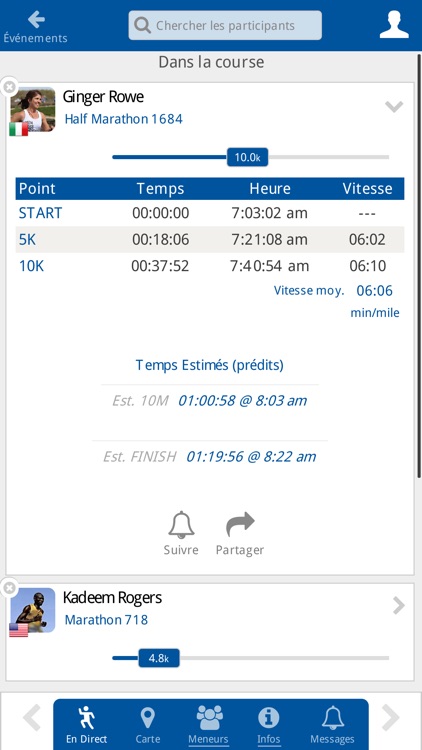Open the Meneurs leaders group icon
Viewport: 422px width, 750px height.
coord(210,717)
